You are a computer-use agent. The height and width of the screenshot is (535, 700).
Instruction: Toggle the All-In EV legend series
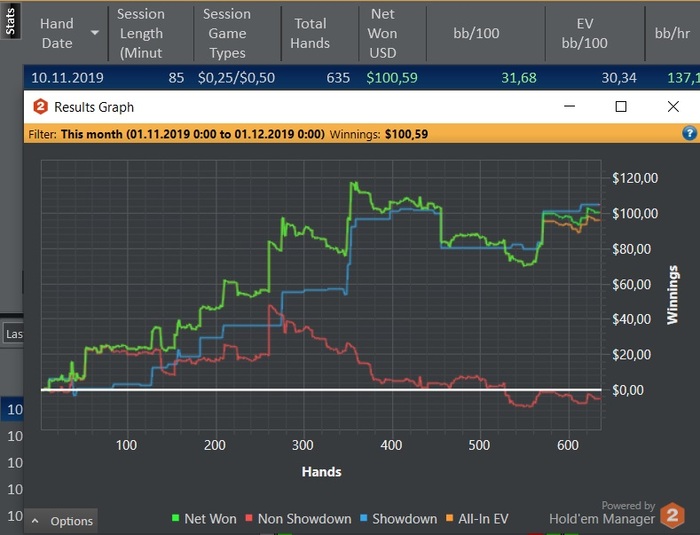477,518
